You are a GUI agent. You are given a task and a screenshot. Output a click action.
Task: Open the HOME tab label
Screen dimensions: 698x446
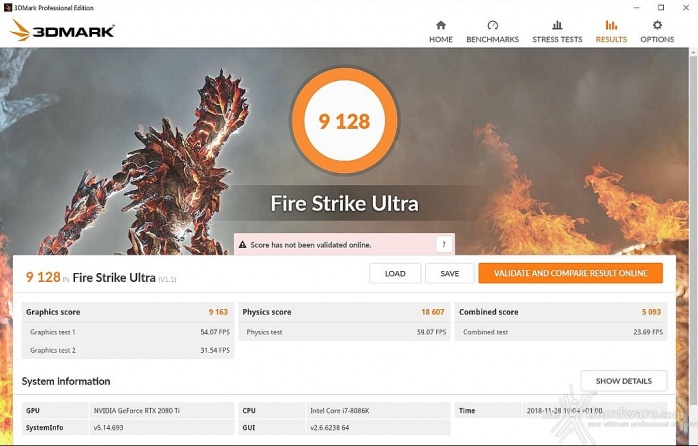point(441,39)
